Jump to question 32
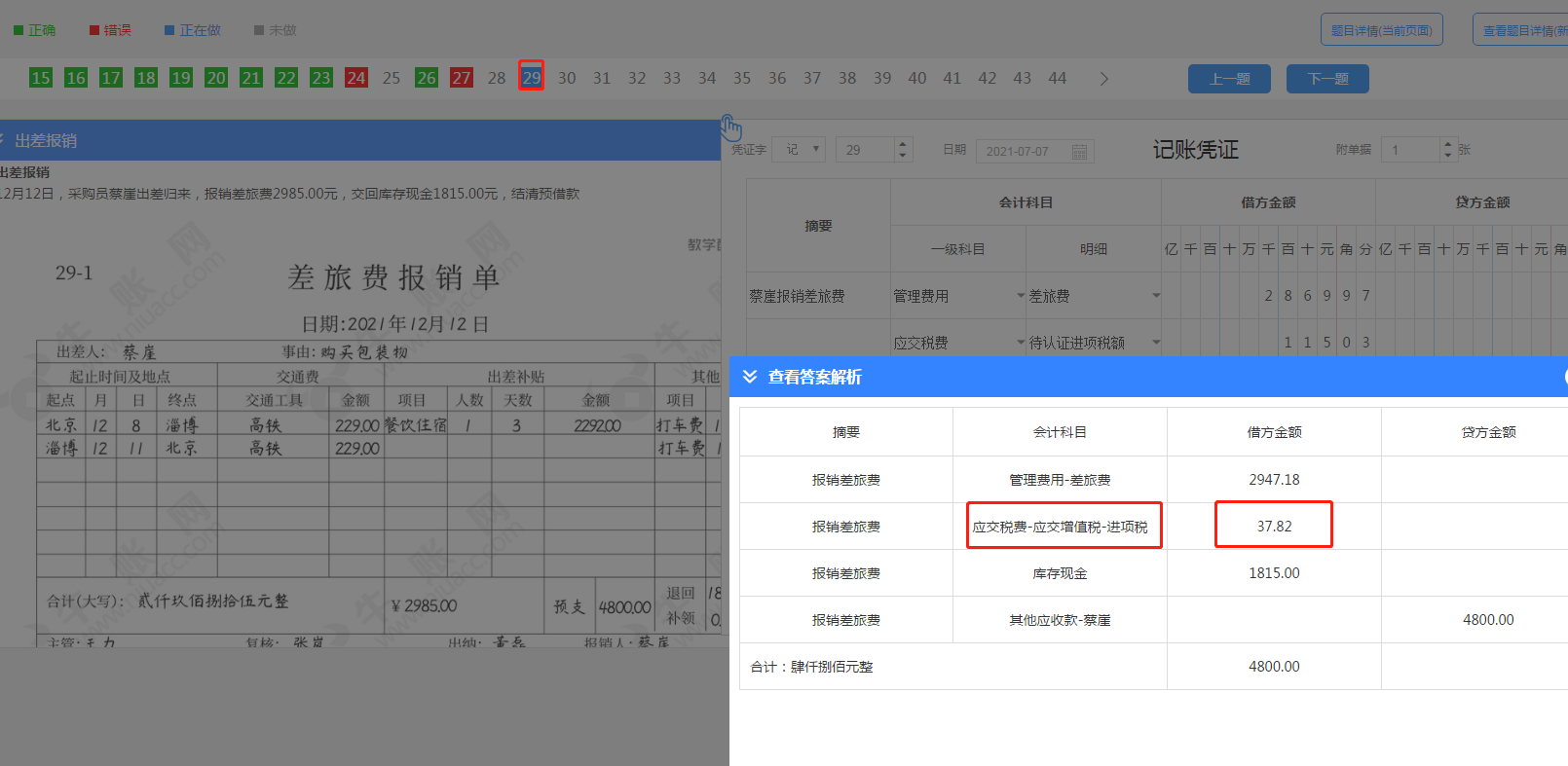This screenshot has height=766, width=1568. tap(637, 78)
